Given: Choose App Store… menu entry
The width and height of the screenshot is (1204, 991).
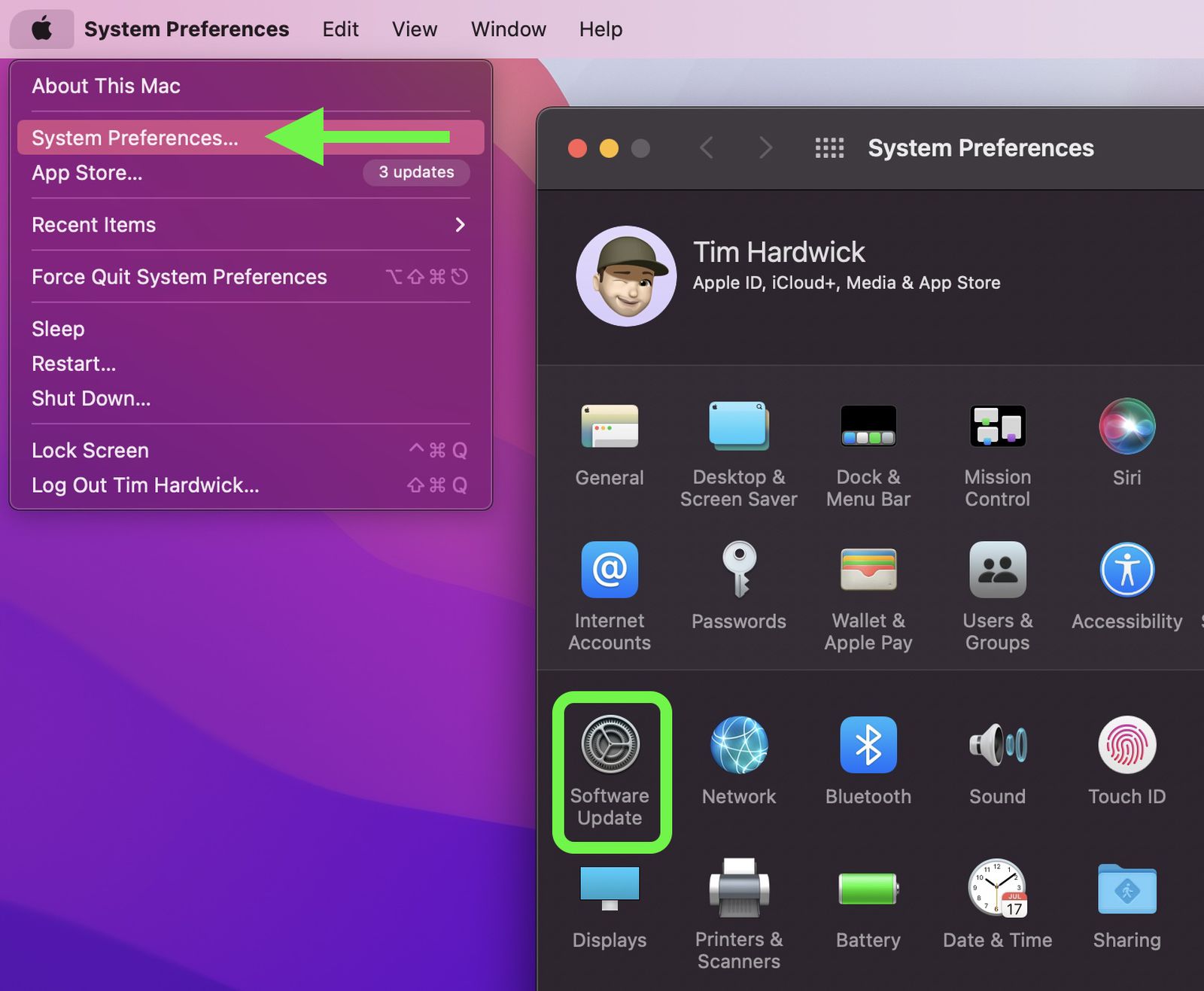Looking at the screenshot, I should pos(250,172).
